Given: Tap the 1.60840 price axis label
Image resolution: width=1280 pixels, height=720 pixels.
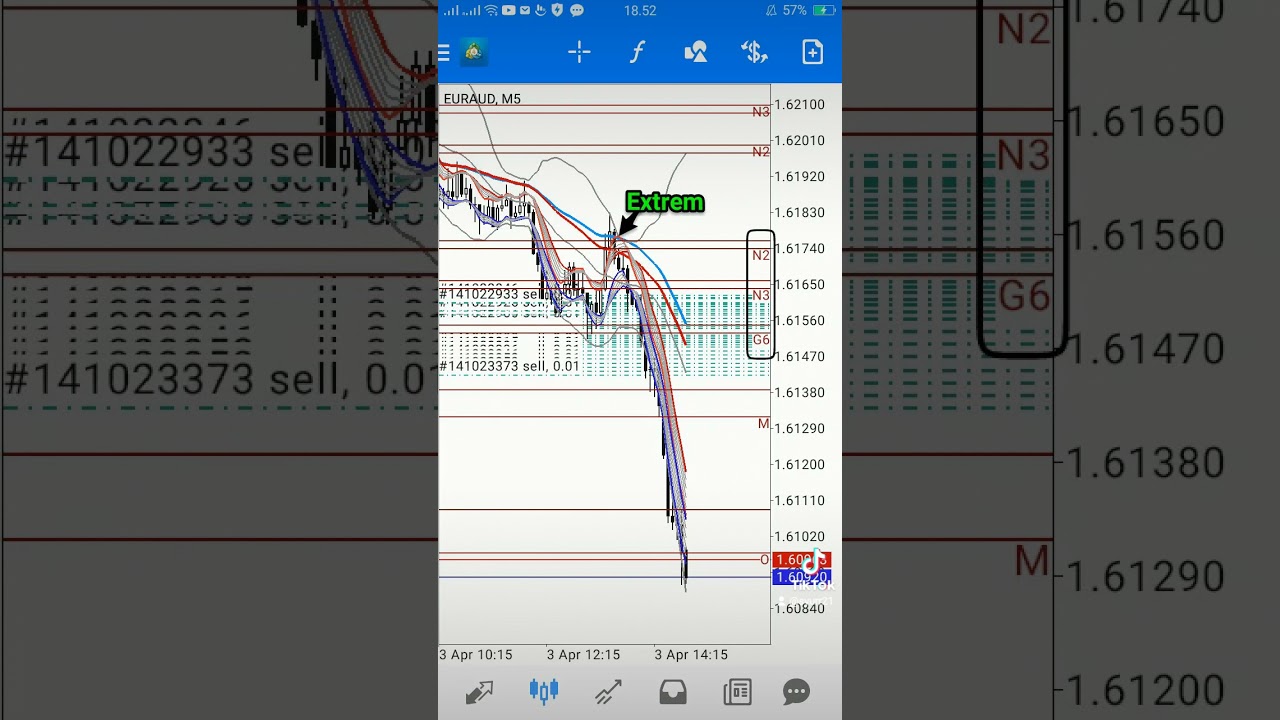Looking at the screenshot, I should [800, 608].
